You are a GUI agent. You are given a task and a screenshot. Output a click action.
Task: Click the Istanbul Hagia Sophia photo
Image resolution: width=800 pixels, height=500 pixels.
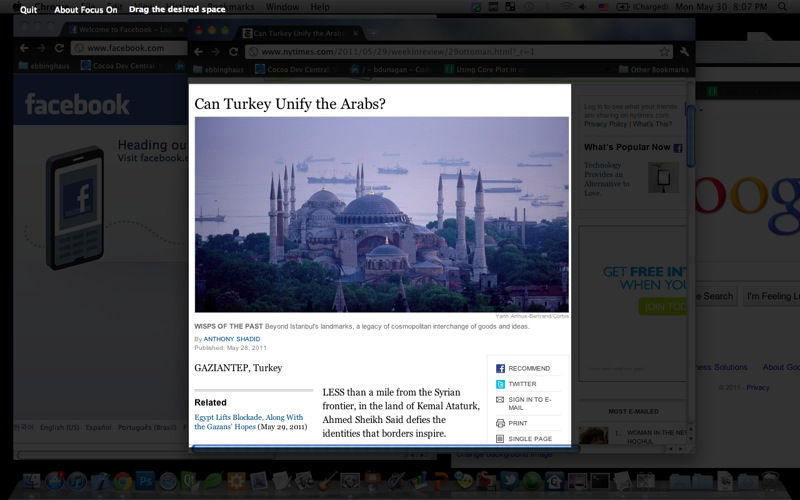point(382,214)
